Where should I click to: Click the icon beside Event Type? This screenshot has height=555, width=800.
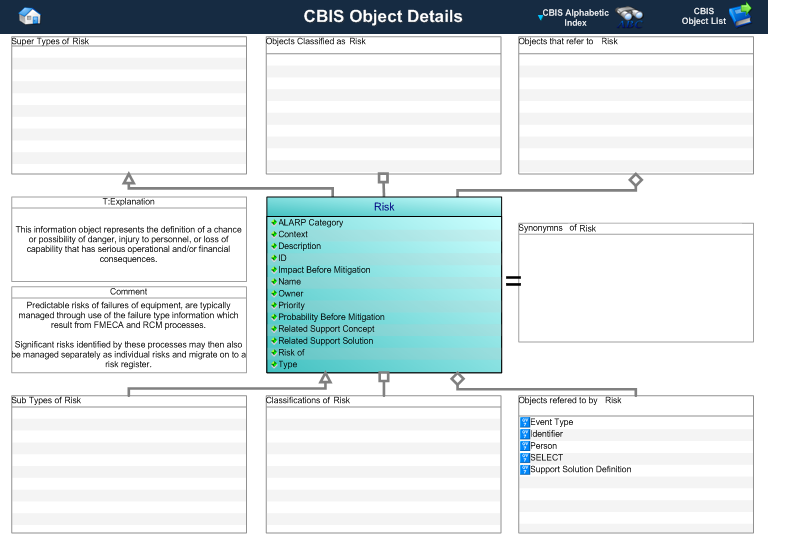[x=524, y=422]
